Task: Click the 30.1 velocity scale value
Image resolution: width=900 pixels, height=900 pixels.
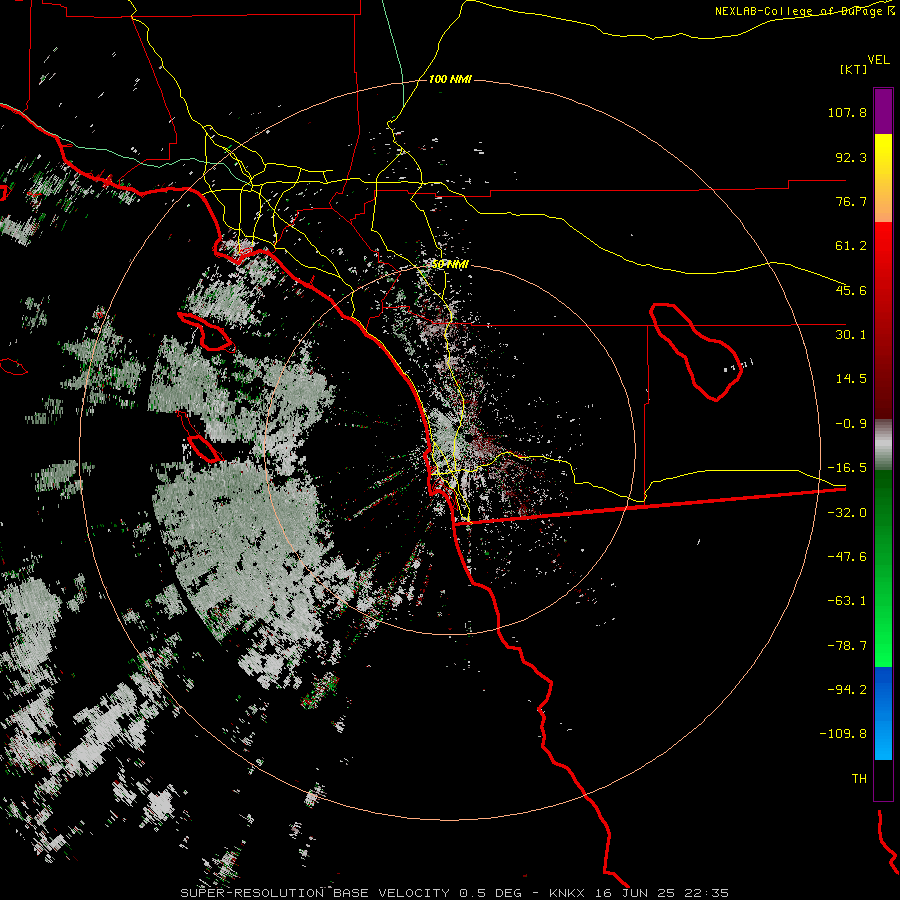Action: [851, 335]
